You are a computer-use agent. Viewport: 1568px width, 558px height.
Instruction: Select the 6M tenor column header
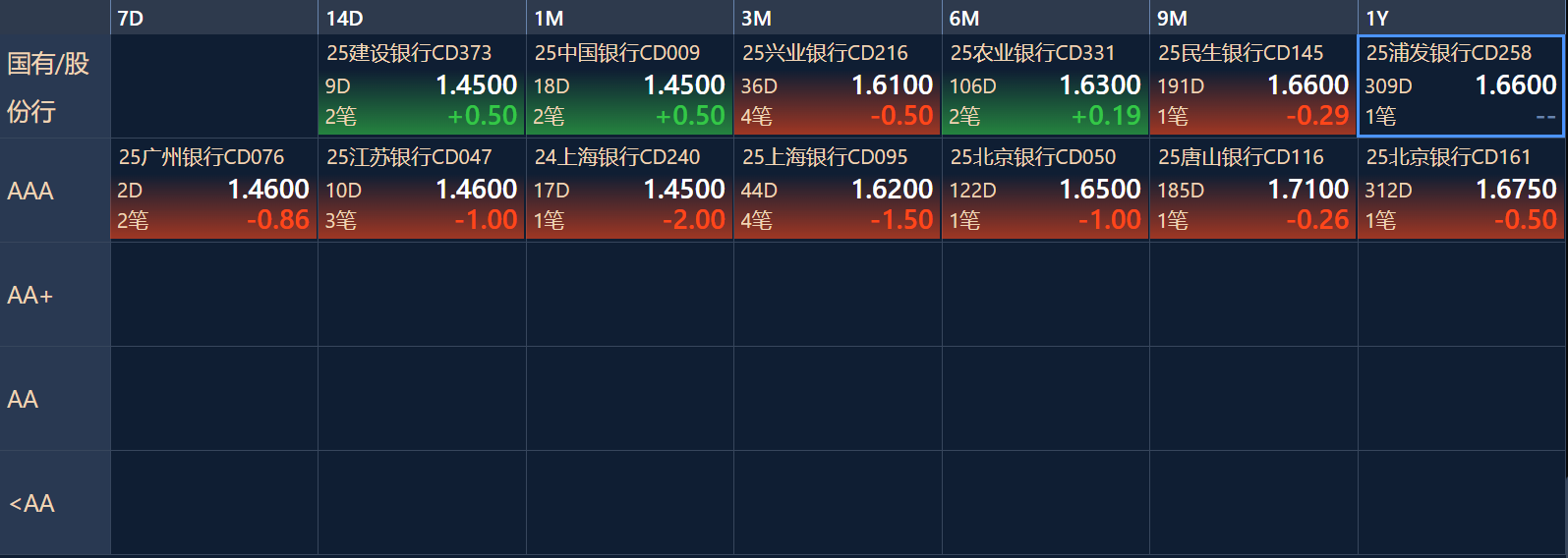tap(1045, 18)
